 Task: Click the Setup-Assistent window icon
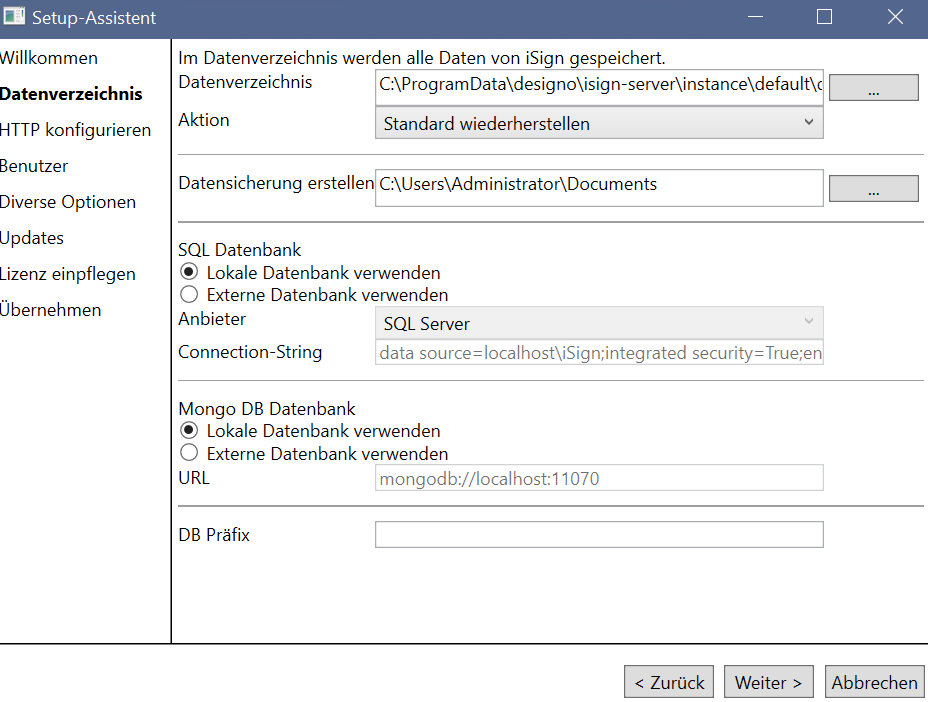point(14,17)
